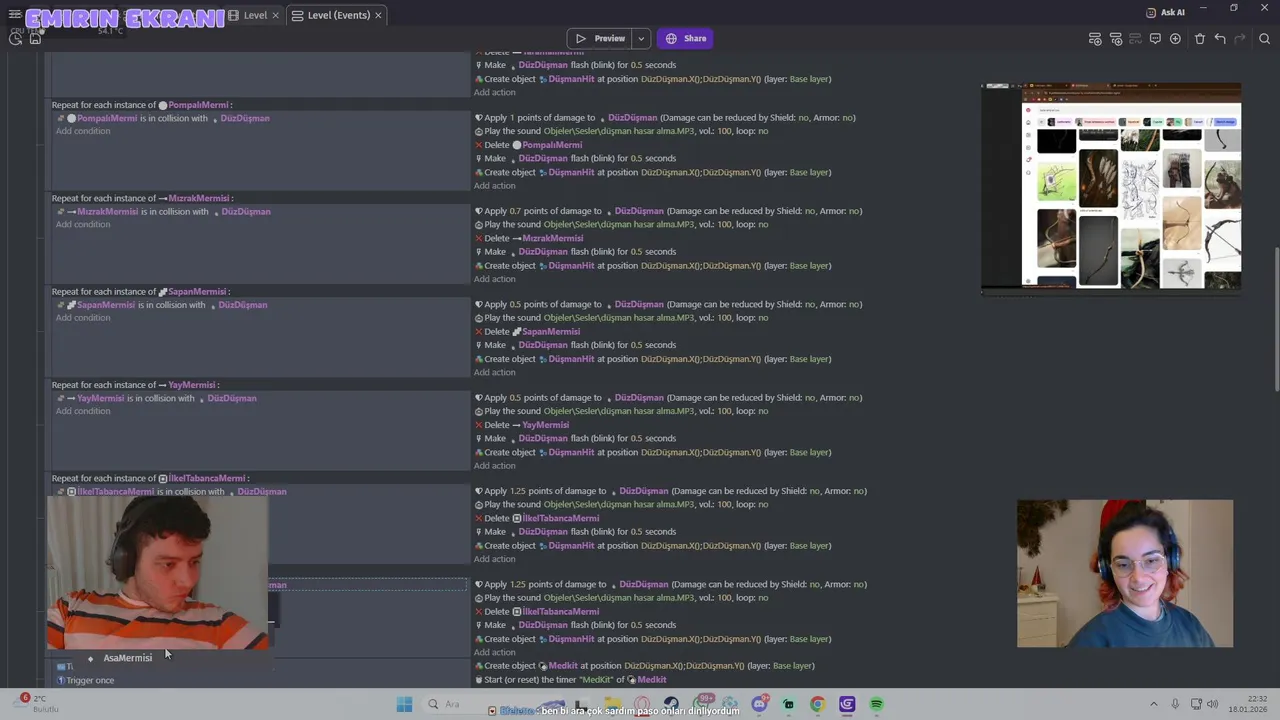
Task: Add action below the MızrakMermisi event actions
Action: 494,278
